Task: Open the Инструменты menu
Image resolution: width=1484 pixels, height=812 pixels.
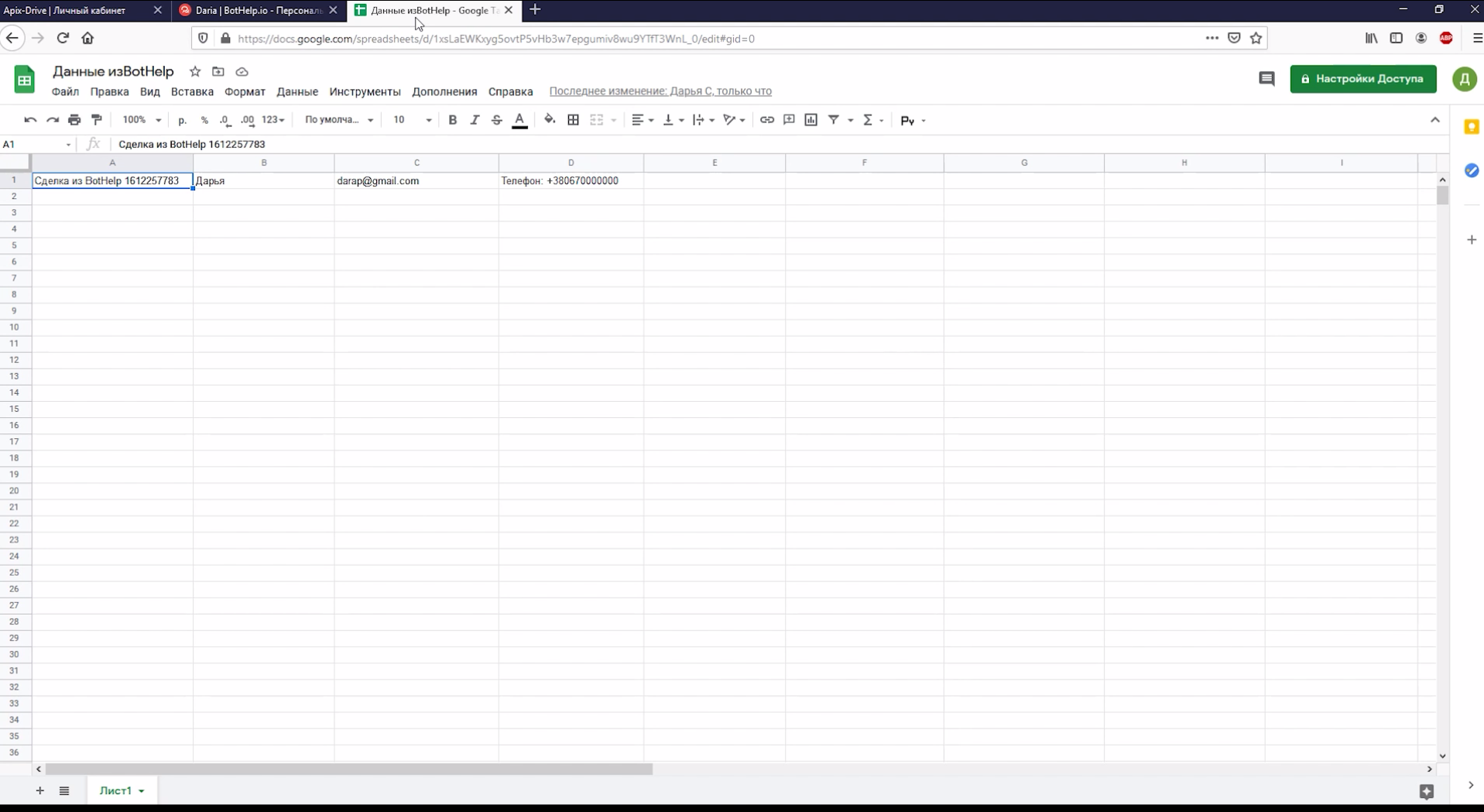Action: tap(365, 91)
